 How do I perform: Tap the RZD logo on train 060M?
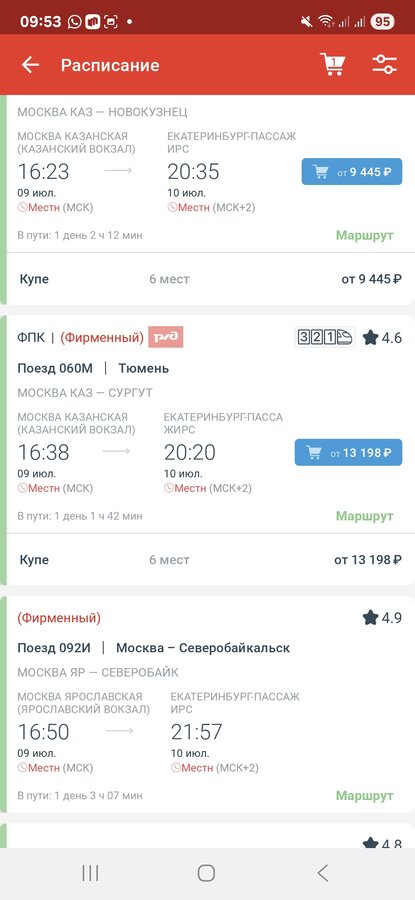coord(166,337)
